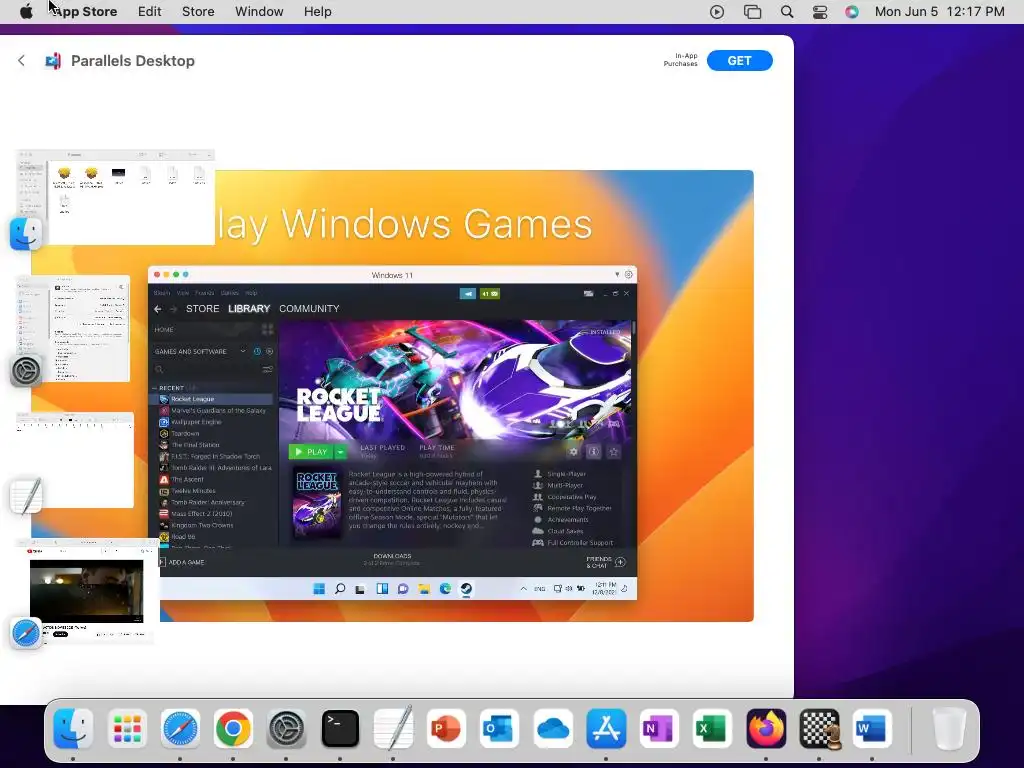The width and height of the screenshot is (1024, 768).
Task: Open Control Center in menu bar
Action: coord(820,12)
